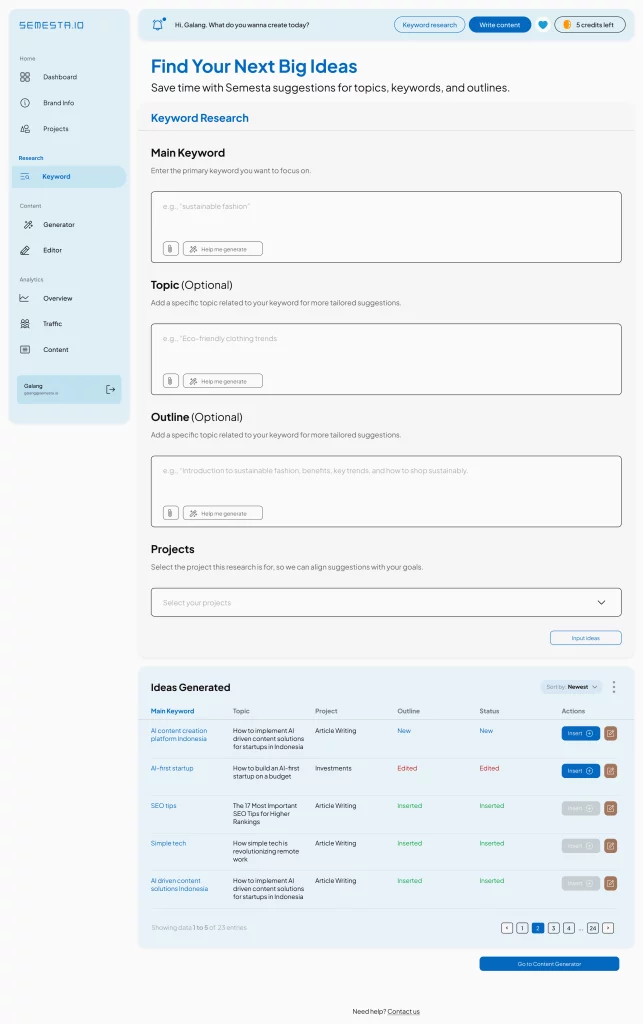The height and width of the screenshot is (1024, 643).
Task: Click Insert for AI content creation platform row
Action: [x=580, y=733]
